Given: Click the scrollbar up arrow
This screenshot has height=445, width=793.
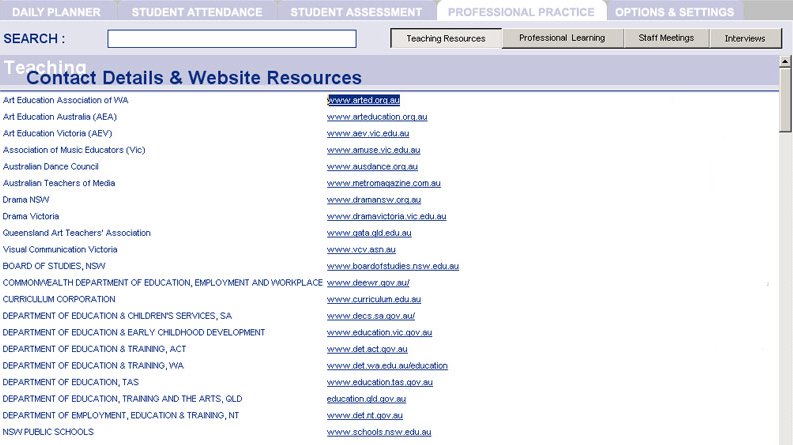Looking at the screenshot, I should [785, 62].
